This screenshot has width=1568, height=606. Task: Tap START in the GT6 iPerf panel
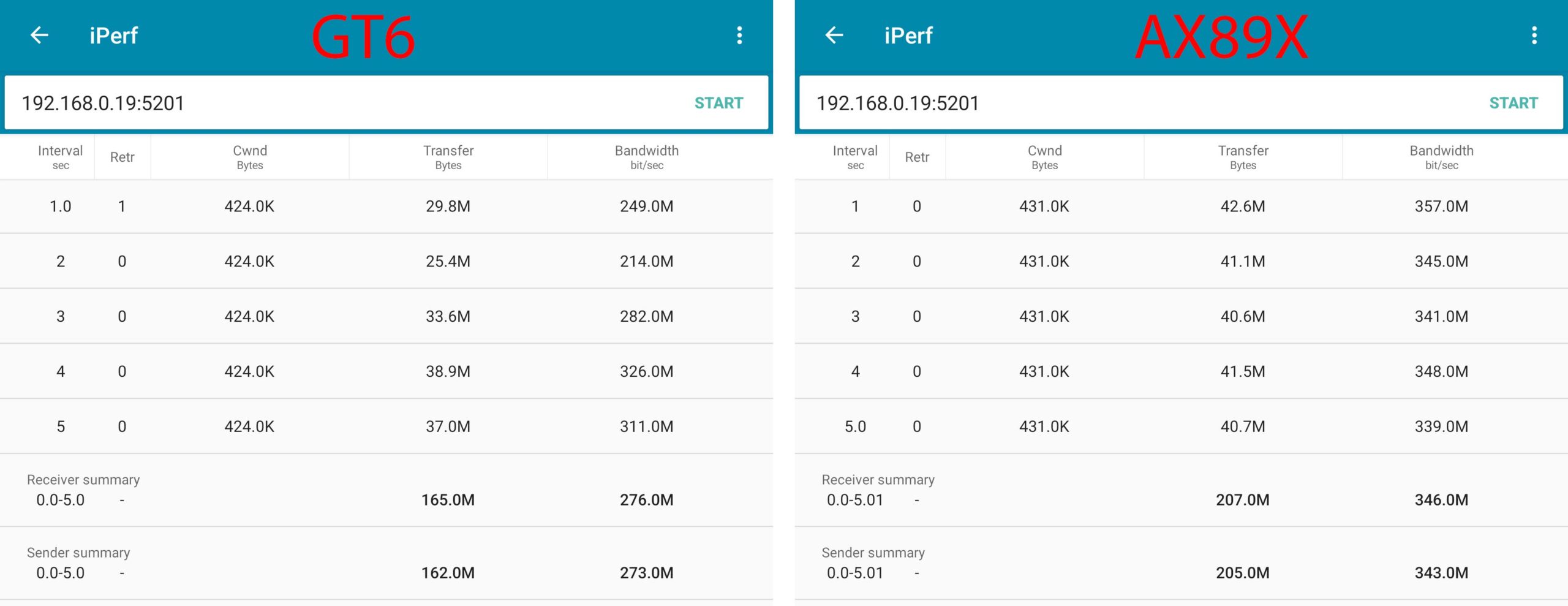[x=718, y=103]
